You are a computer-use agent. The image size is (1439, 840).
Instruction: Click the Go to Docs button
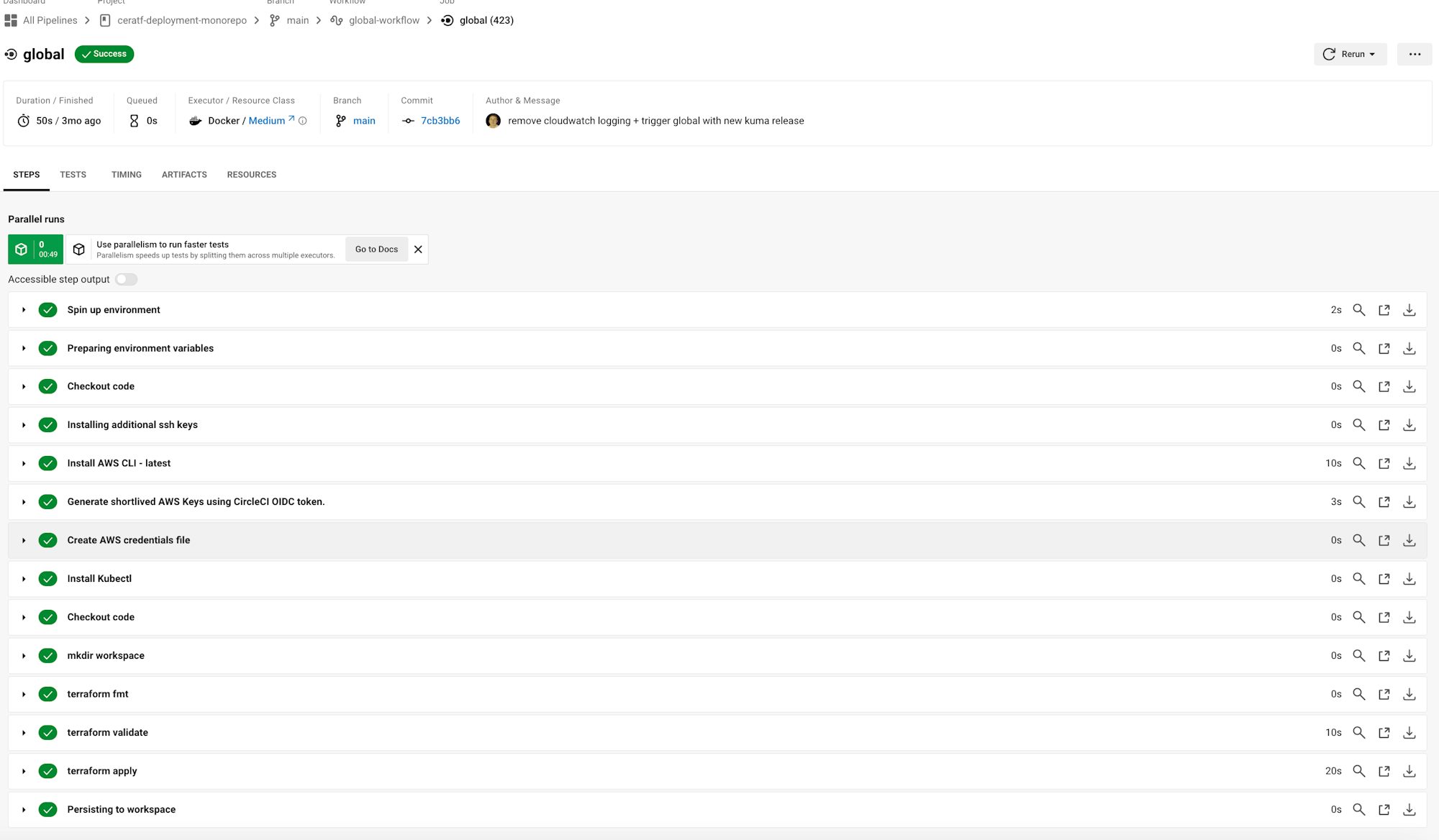point(376,249)
